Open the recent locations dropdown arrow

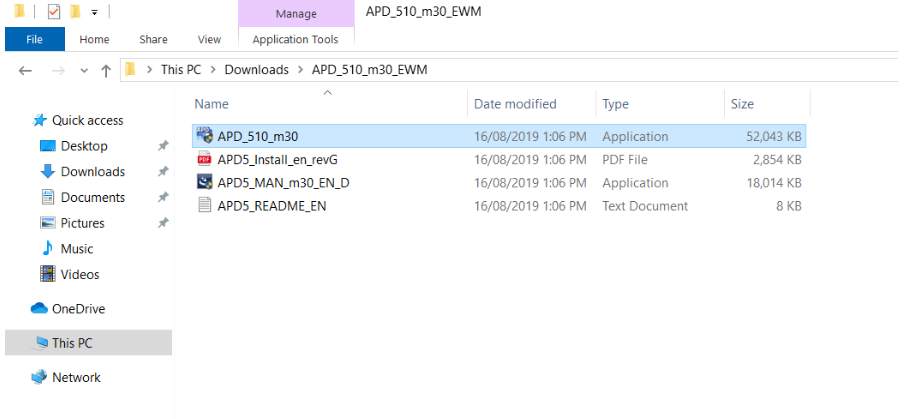click(84, 71)
